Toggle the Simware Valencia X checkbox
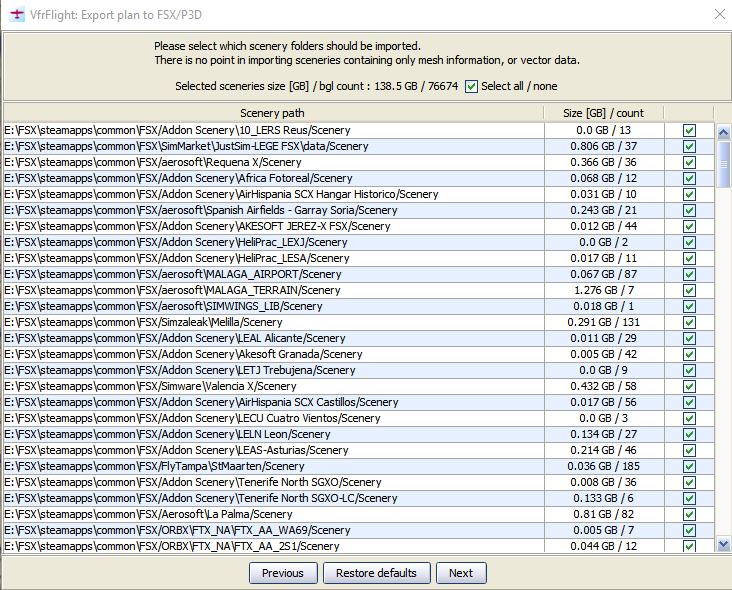 tap(689, 386)
